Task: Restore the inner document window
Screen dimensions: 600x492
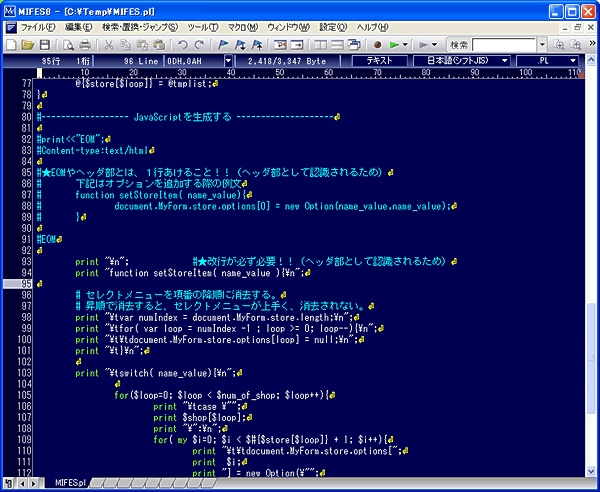Action: click(578, 28)
